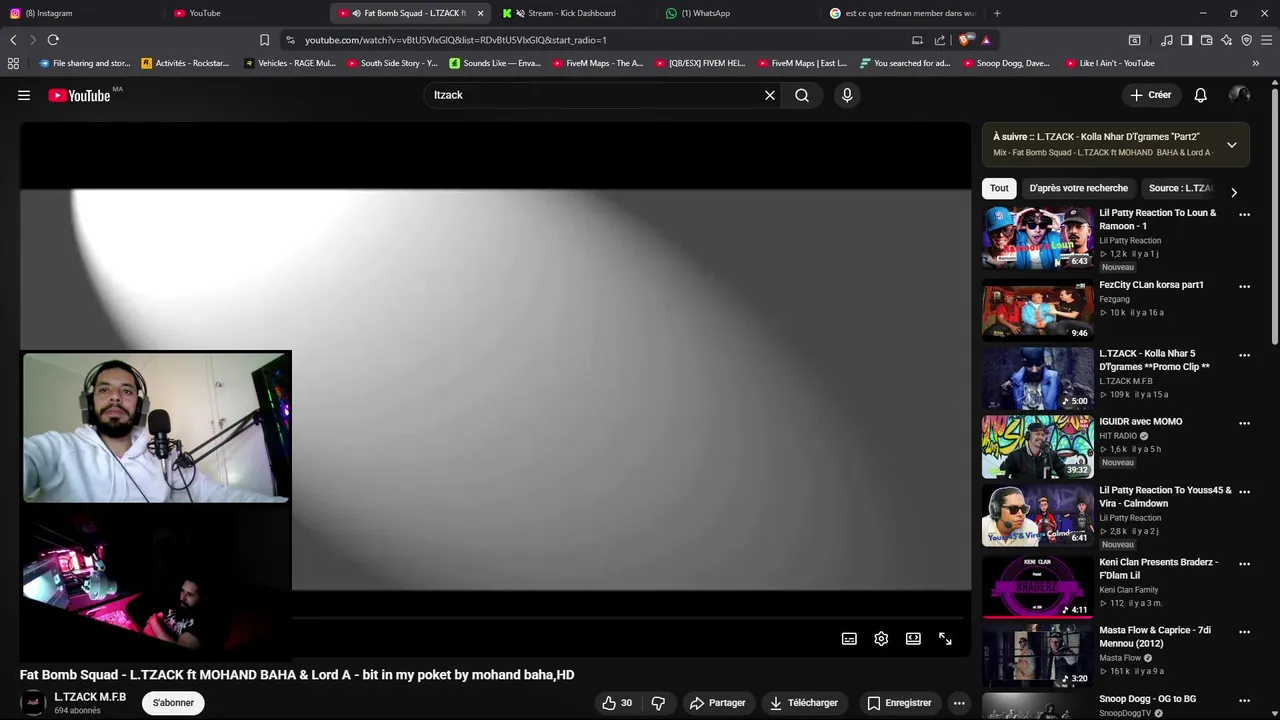
Task: Click the Télécharger download button
Action: click(803, 703)
